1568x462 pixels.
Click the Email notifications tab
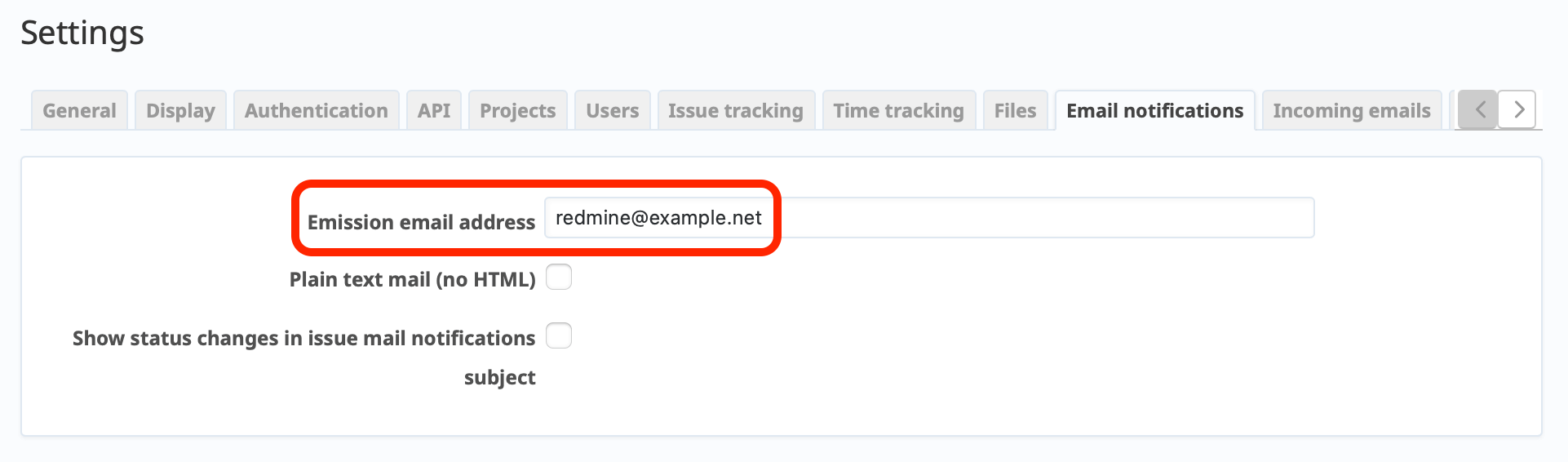[x=1154, y=111]
